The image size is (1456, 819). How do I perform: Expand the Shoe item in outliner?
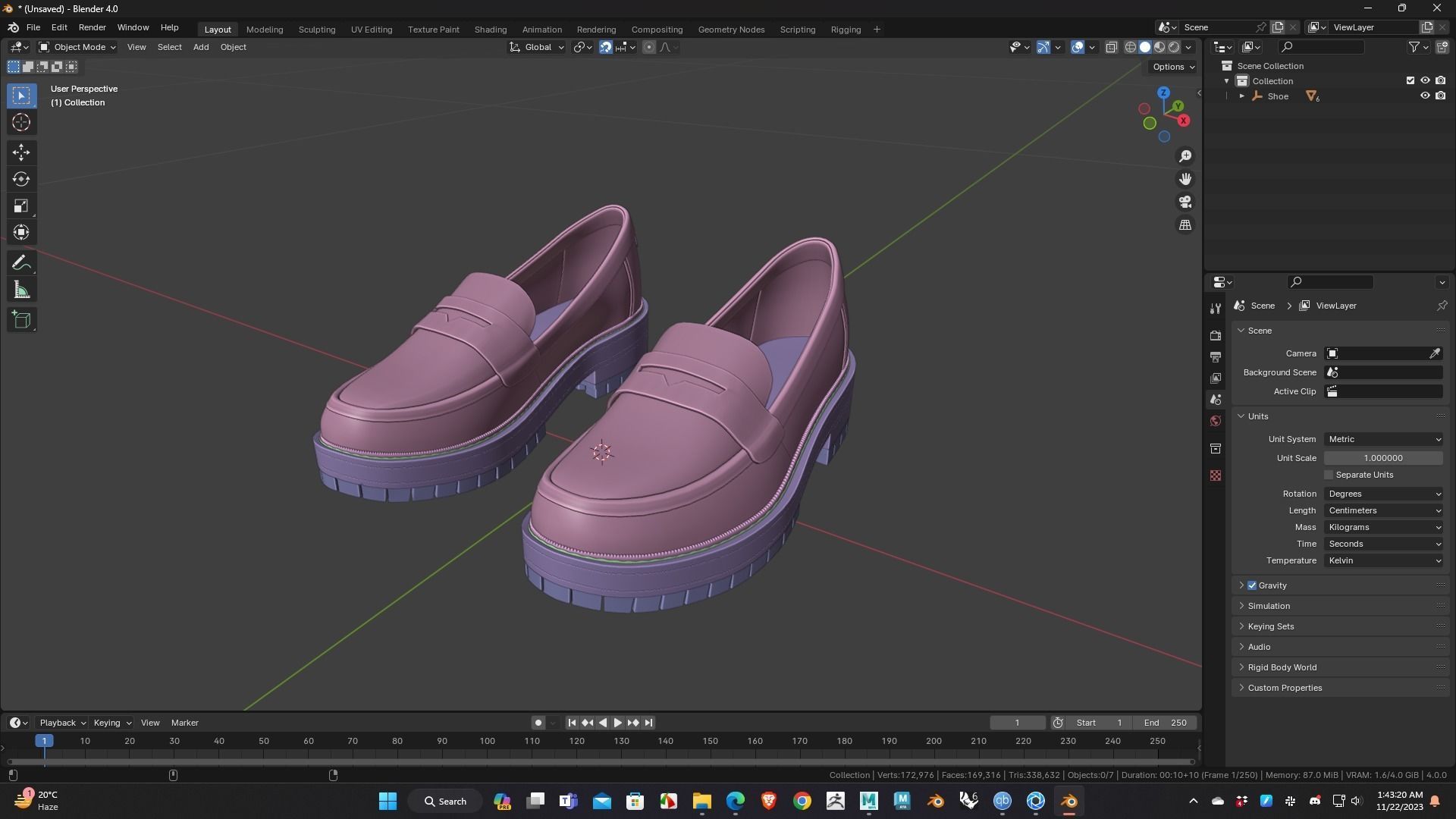click(1241, 96)
